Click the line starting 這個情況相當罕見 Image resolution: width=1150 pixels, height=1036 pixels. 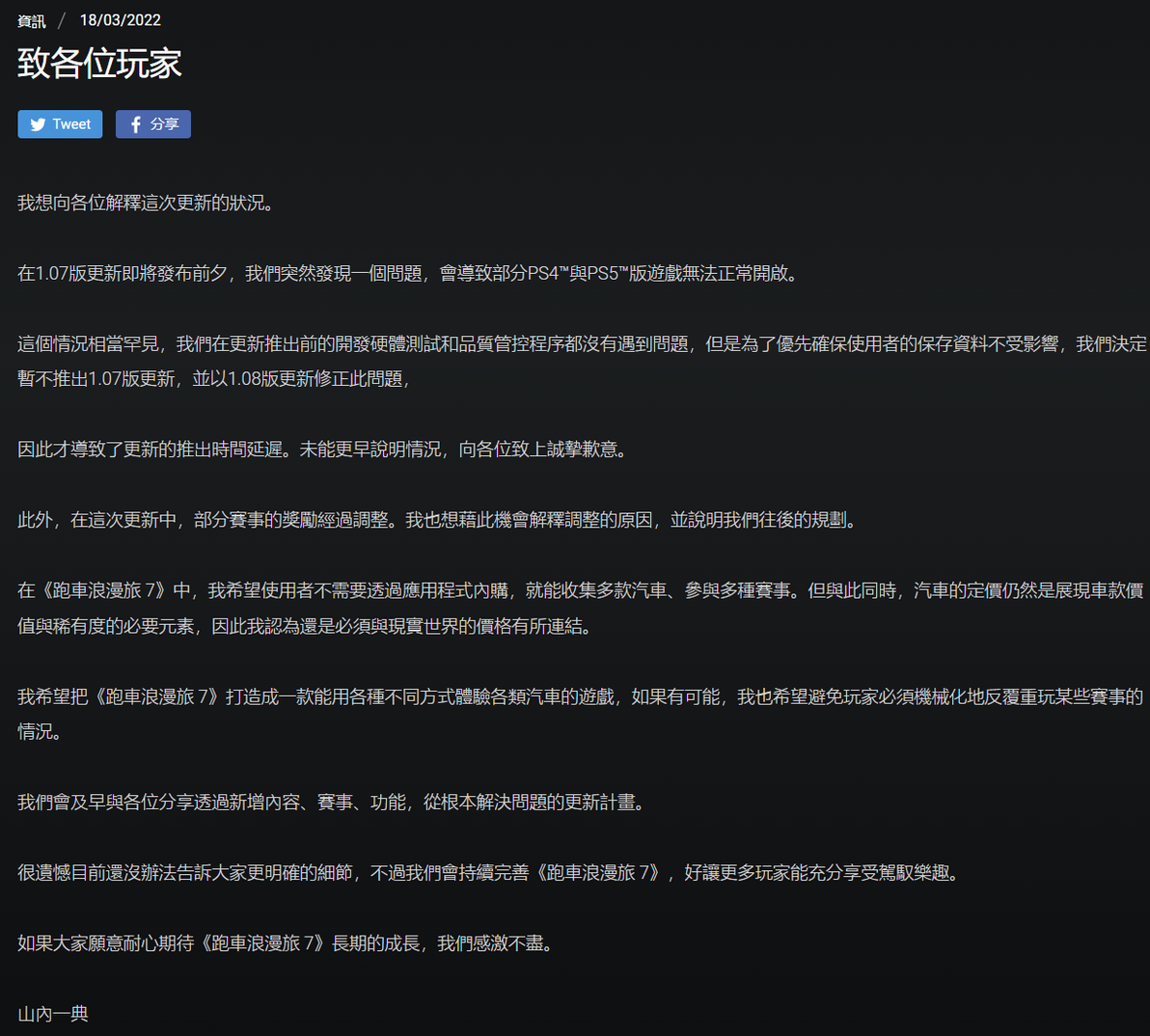pyautogui.click(x=582, y=343)
